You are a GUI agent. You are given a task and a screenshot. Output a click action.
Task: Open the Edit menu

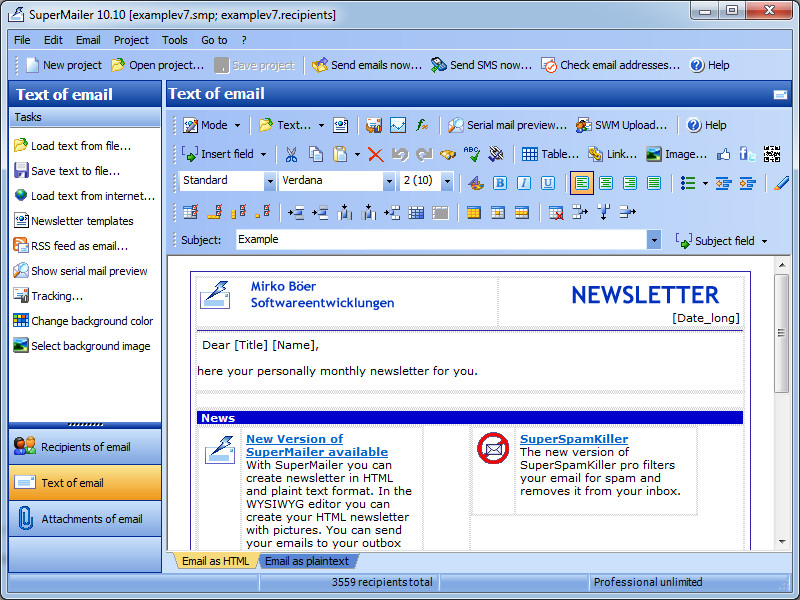point(53,40)
